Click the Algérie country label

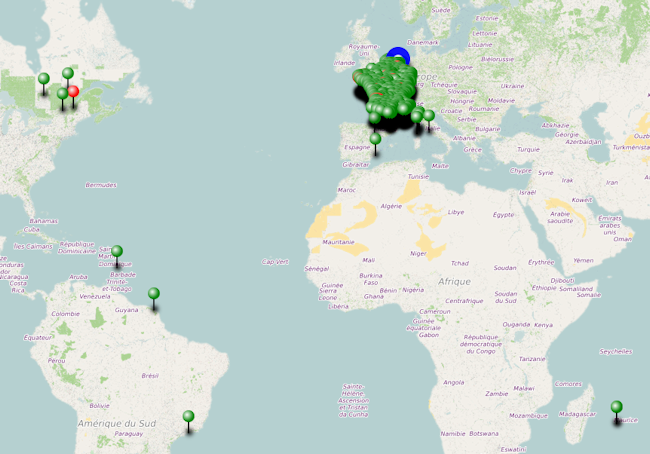pos(390,206)
